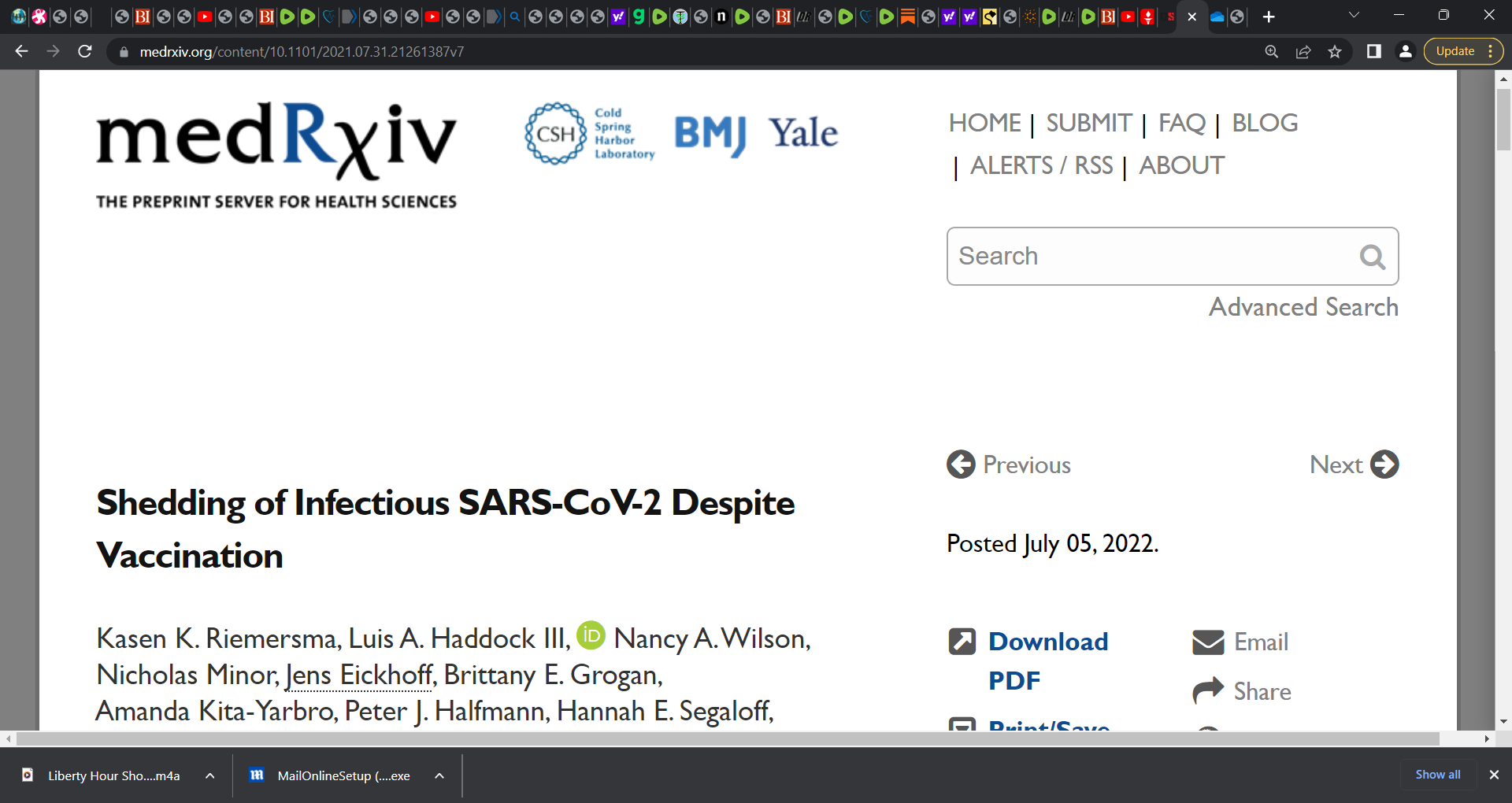The height and width of the screenshot is (803, 1512).
Task: Expand options for MailOnlineSetup exe download
Action: pyautogui.click(x=439, y=775)
